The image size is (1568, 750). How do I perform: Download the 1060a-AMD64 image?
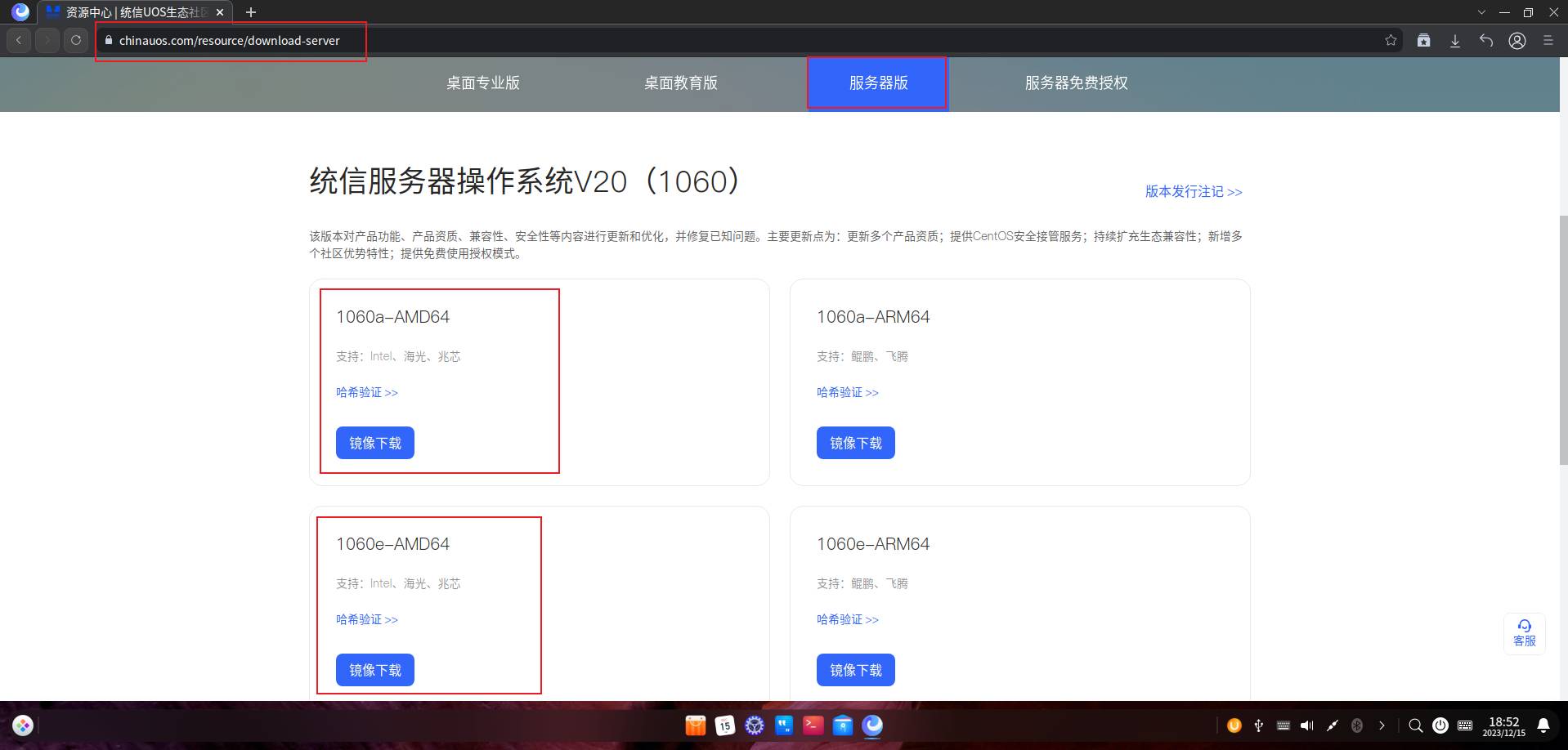coord(375,443)
